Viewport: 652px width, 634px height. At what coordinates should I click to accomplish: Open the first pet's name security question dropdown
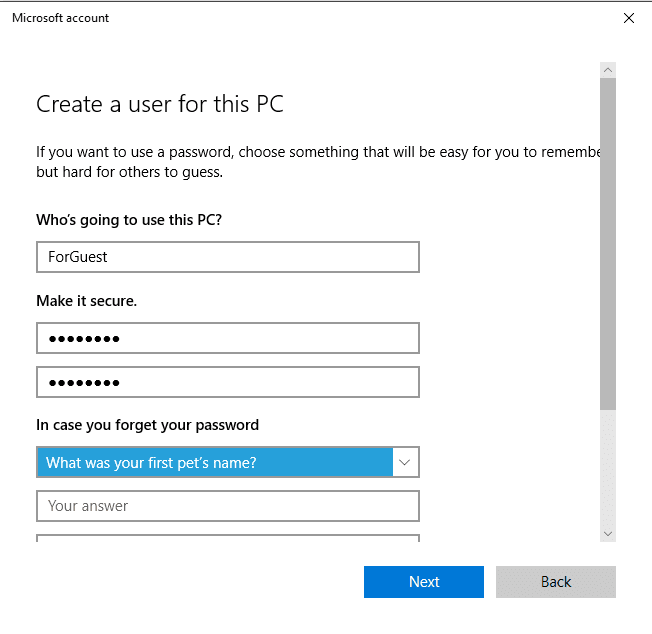tap(228, 462)
